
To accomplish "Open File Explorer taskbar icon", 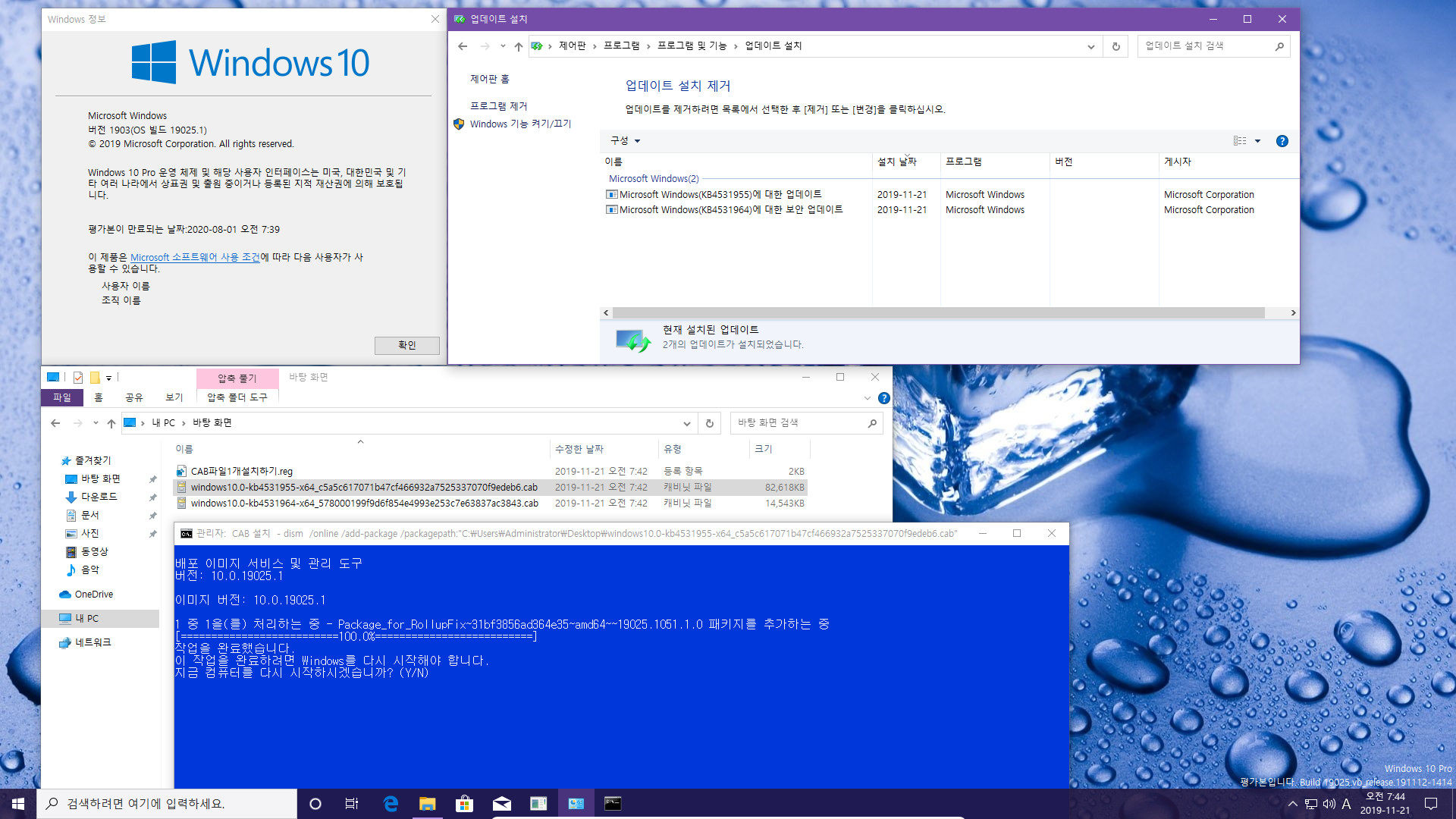I will pyautogui.click(x=428, y=804).
